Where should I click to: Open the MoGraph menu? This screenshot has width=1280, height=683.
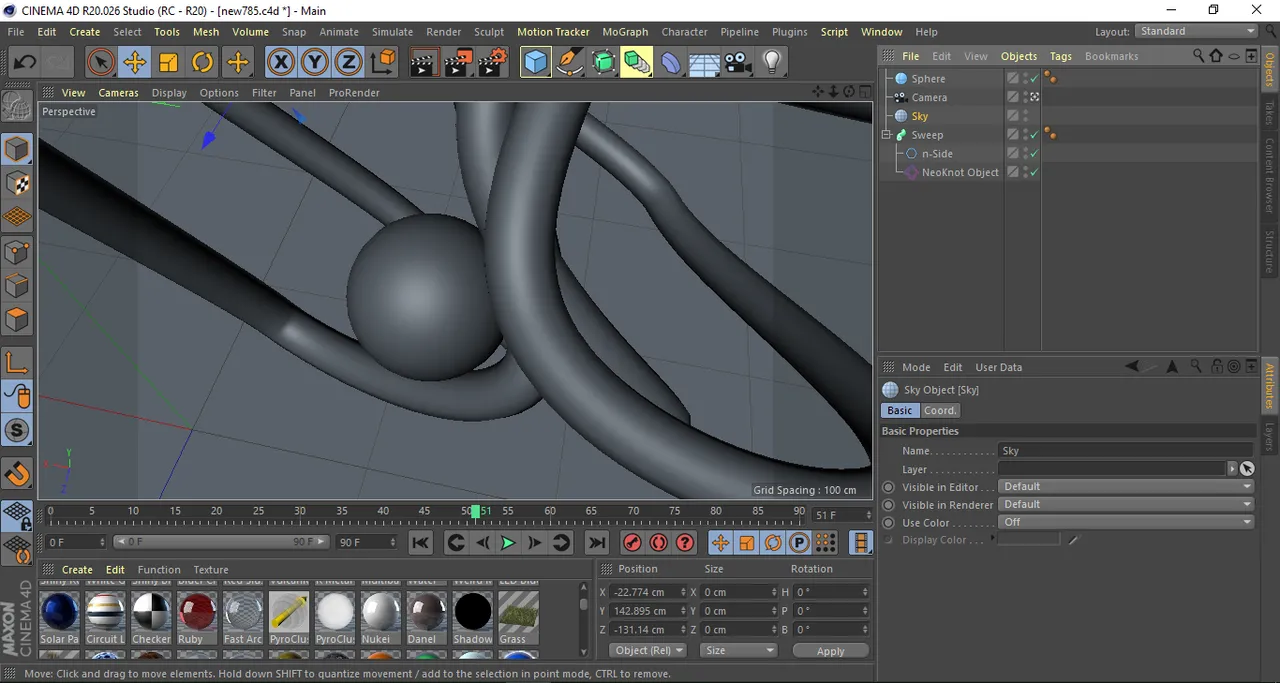pyautogui.click(x=625, y=32)
